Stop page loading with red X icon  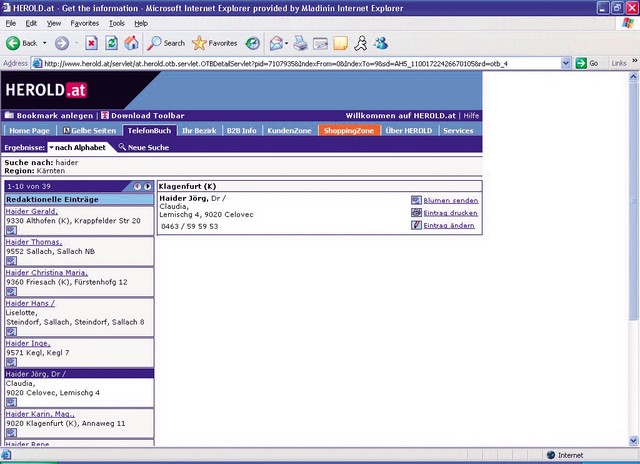point(91,43)
